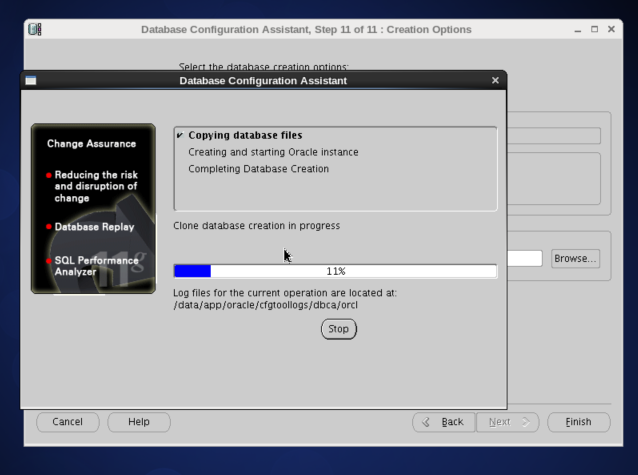Maximize the Creation Options main window
Viewport: 638px width, 475px height.
[x=594, y=29]
